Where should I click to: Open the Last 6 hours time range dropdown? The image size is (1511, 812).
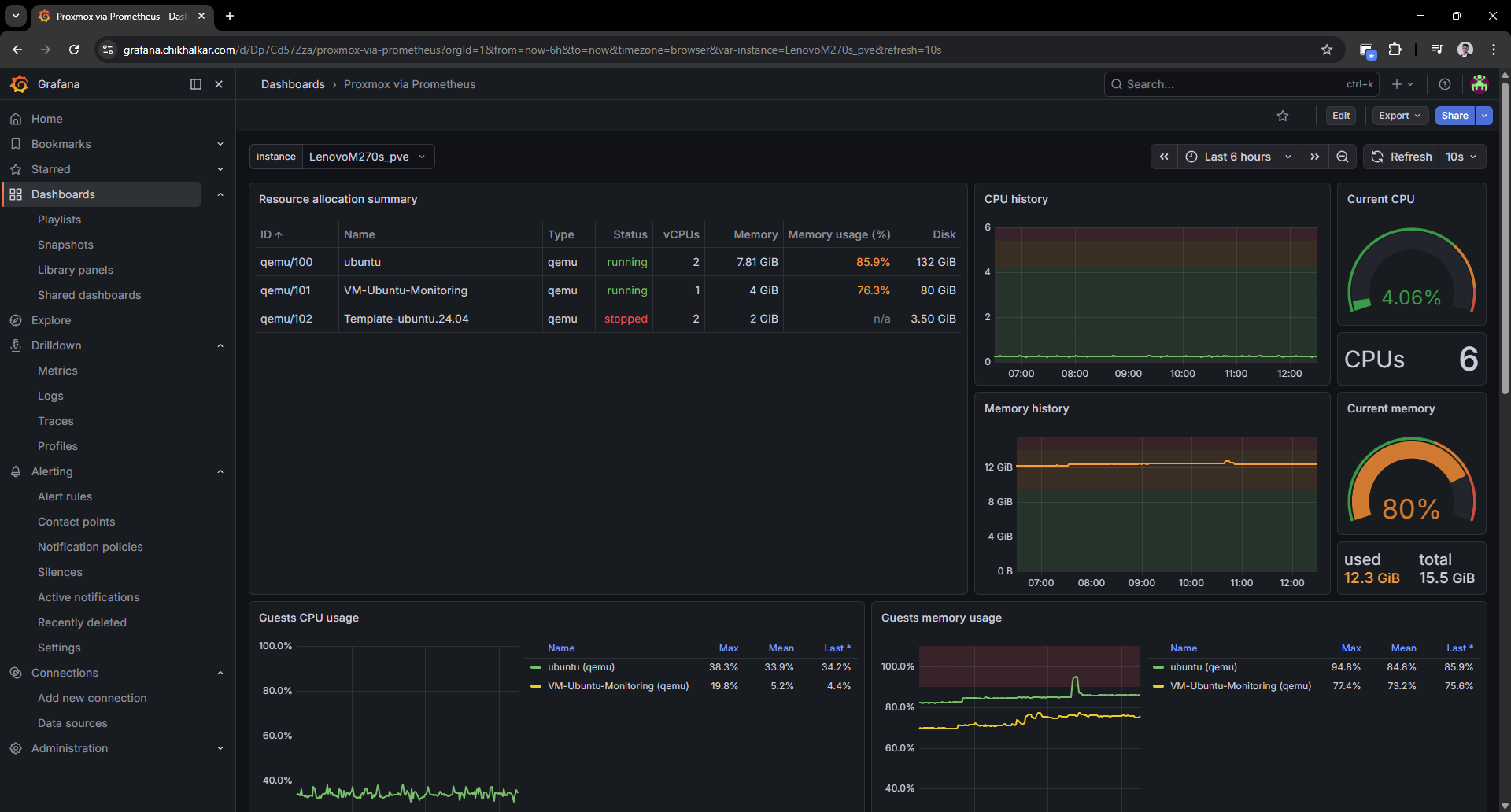[x=1238, y=157]
